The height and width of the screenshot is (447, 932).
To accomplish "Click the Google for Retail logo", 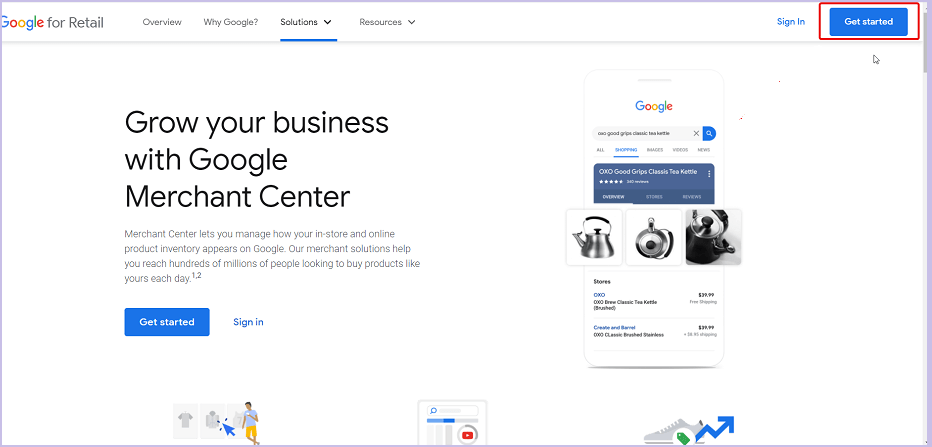I will (x=52, y=23).
